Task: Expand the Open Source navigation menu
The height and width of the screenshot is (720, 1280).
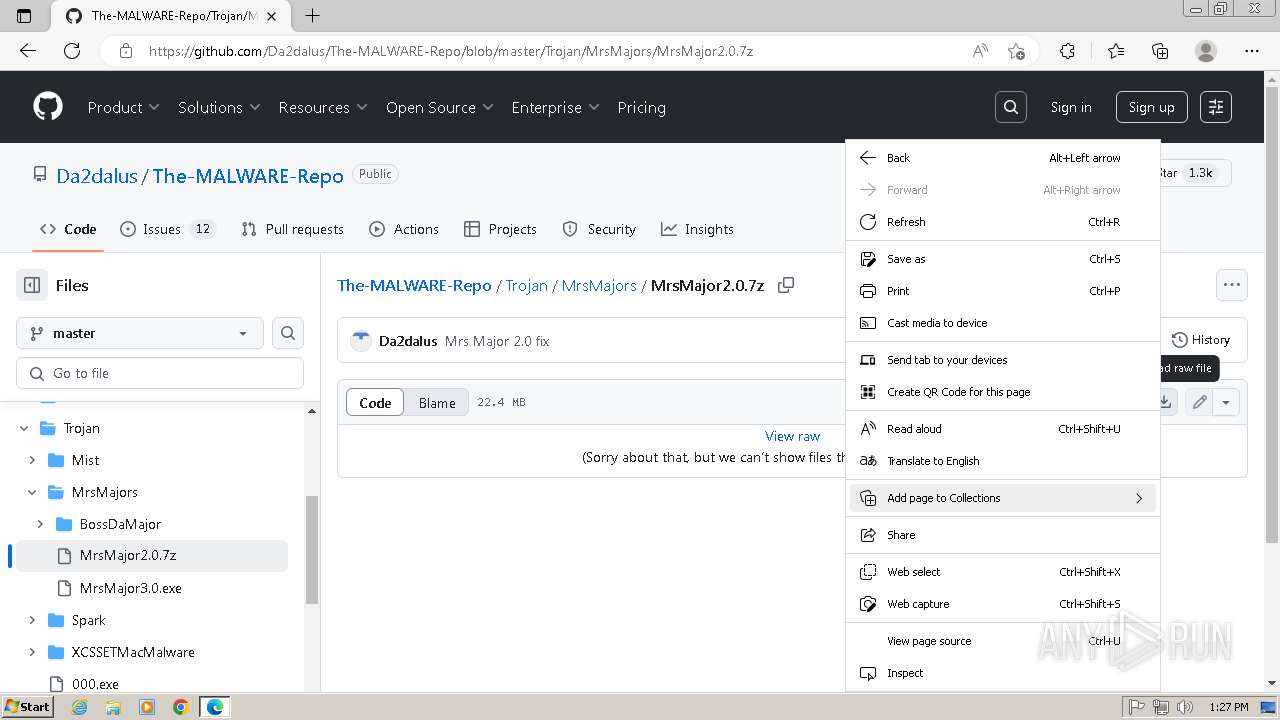Action: coord(439,107)
